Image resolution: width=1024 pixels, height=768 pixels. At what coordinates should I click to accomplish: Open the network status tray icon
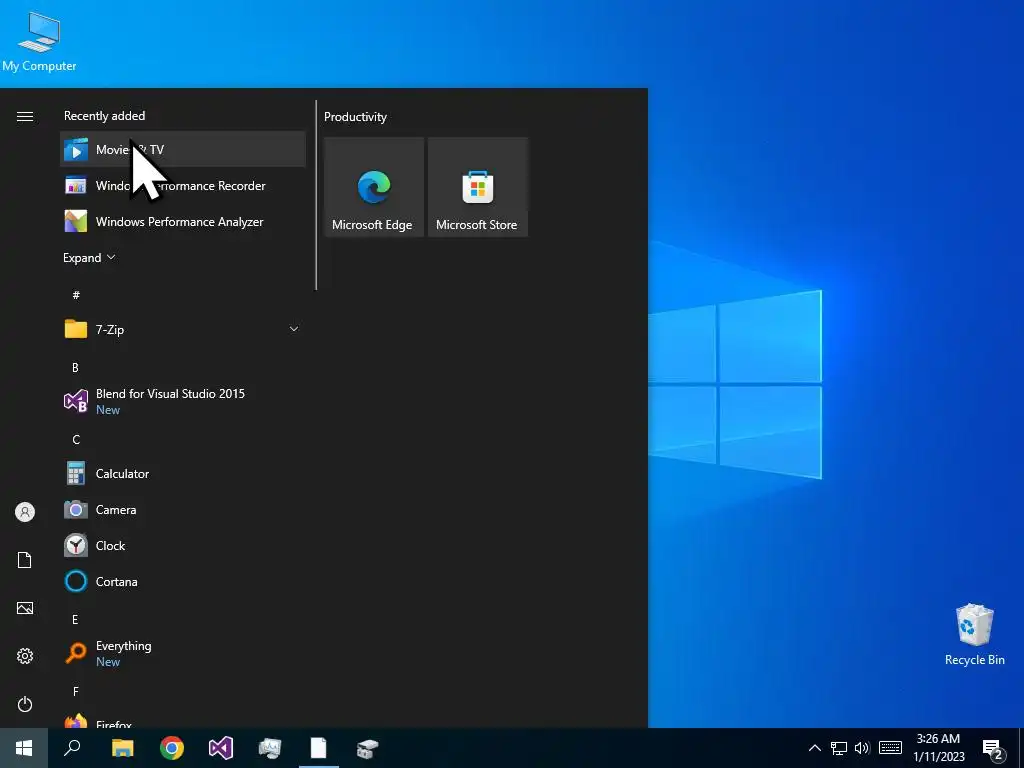(839, 748)
